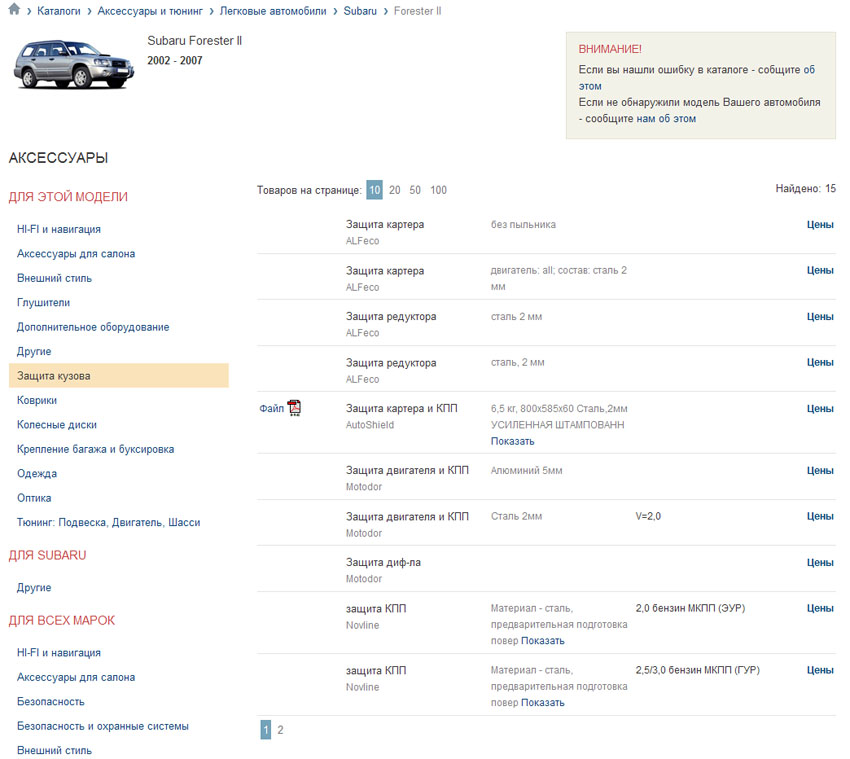The image size is (850, 759).
Task: Navigate to Subaru breadcrumb link
Action: 360,11
